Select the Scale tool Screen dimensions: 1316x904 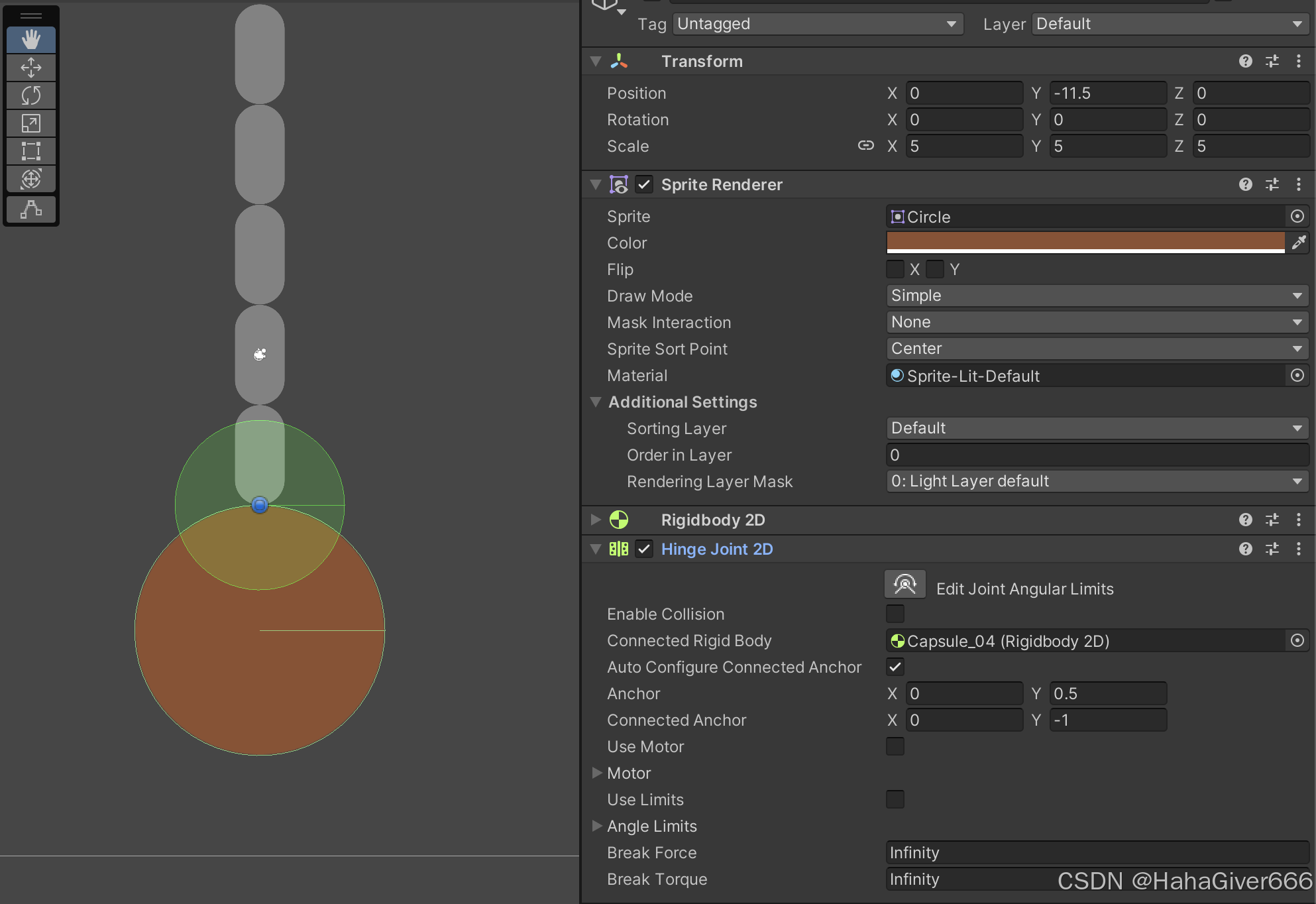coord(30,123)
